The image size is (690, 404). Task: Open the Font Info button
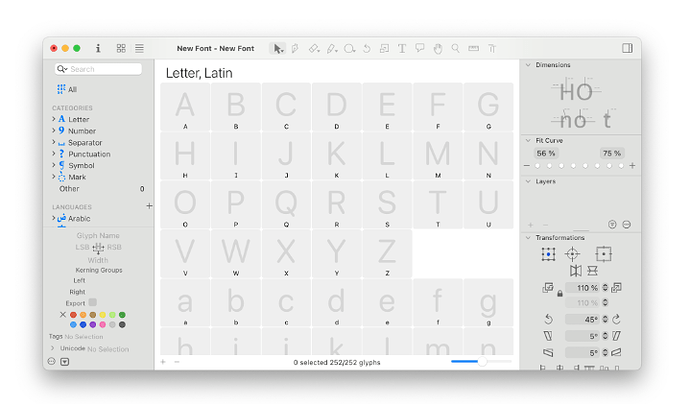(x=98, y=48)
